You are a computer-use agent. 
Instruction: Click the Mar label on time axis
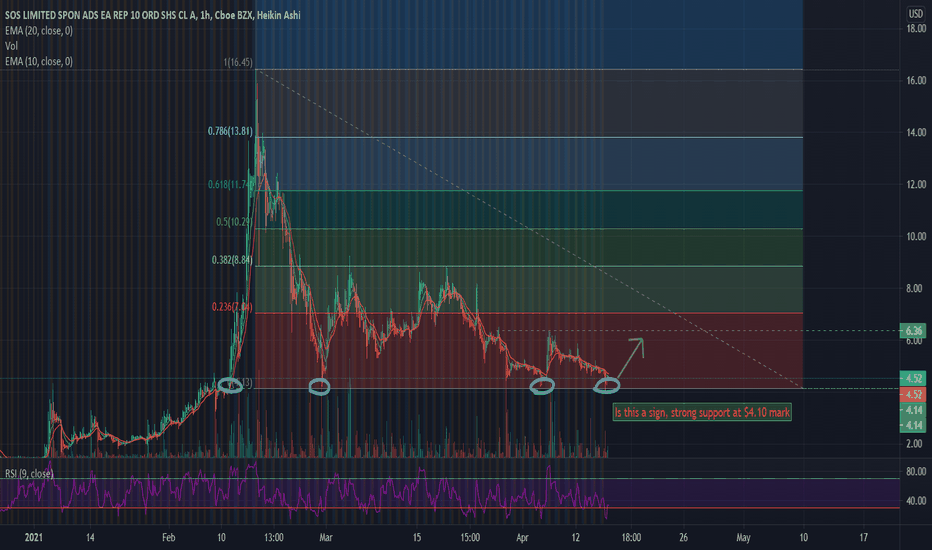[326, 538]
